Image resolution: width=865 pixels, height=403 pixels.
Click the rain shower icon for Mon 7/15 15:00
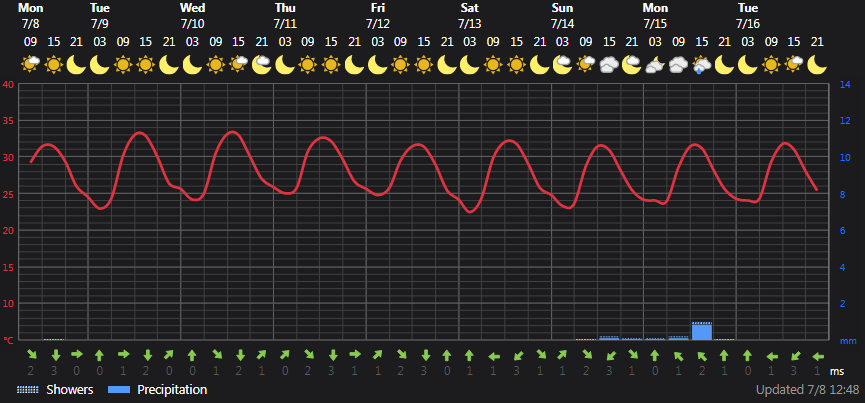(701, 65)
